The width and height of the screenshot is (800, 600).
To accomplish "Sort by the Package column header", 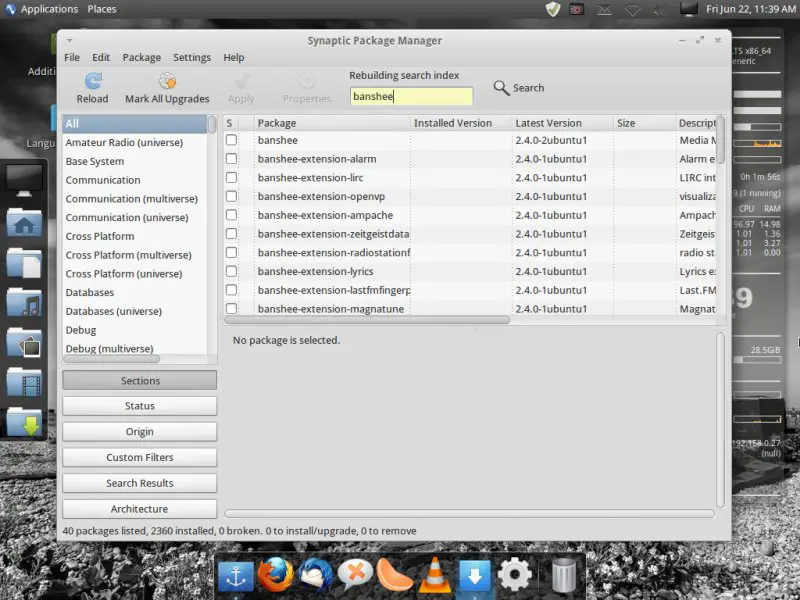I will tap(333, 123).
